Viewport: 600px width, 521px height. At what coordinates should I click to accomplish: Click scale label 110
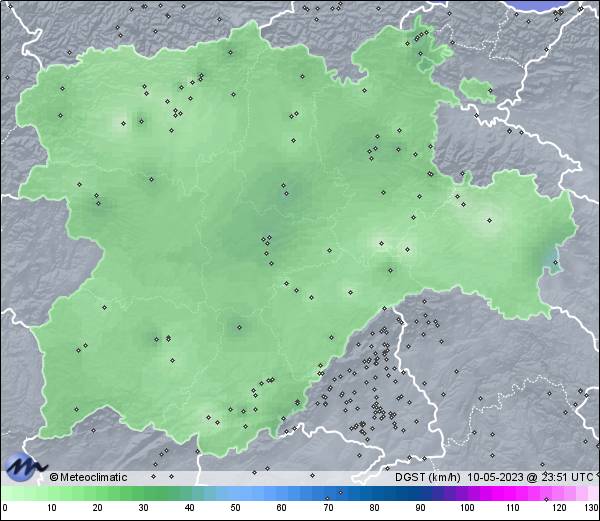pos(513,508)
